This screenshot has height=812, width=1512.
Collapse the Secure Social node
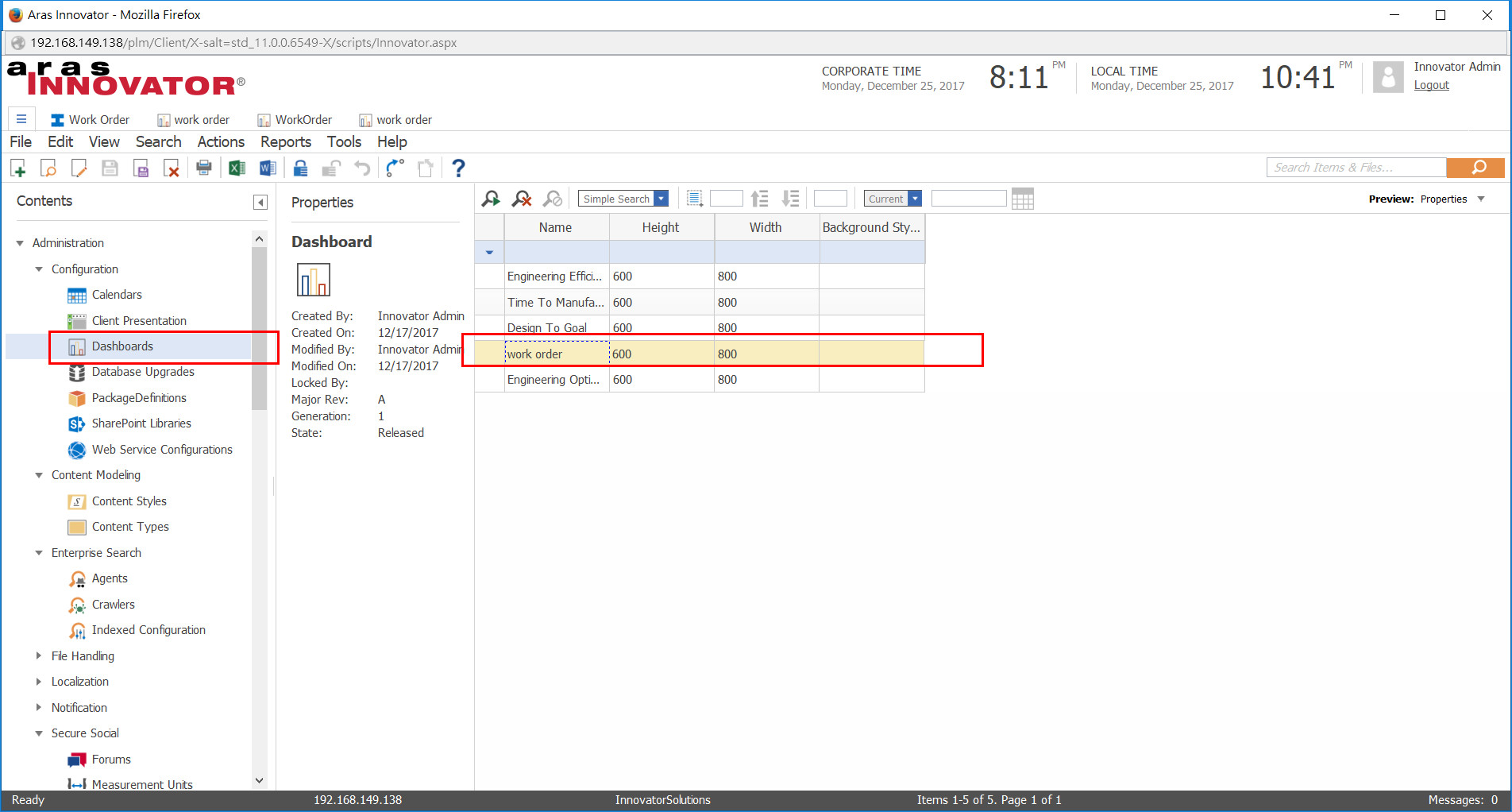[39, 733]
